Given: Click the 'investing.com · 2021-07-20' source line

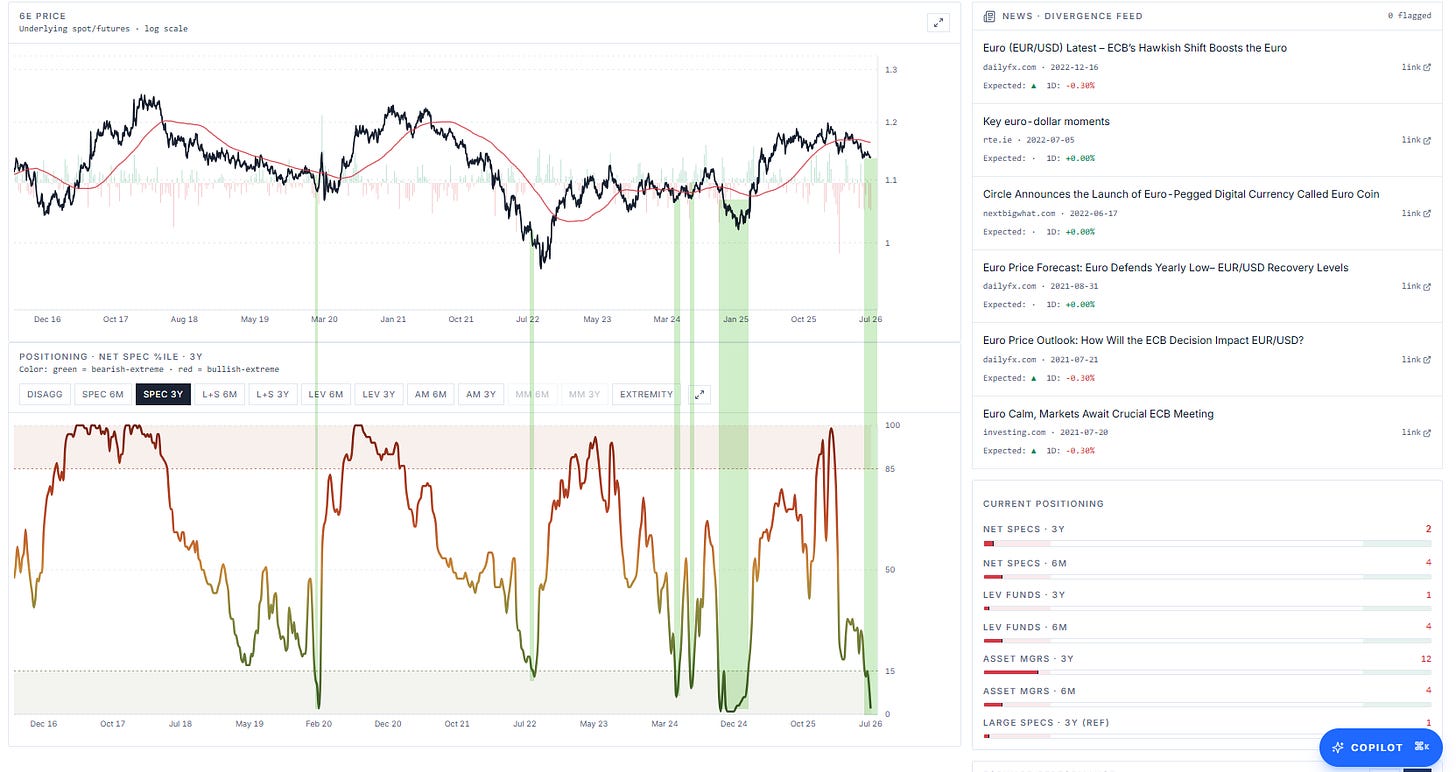Looking at the screenshot, I should coord(1046,432).
